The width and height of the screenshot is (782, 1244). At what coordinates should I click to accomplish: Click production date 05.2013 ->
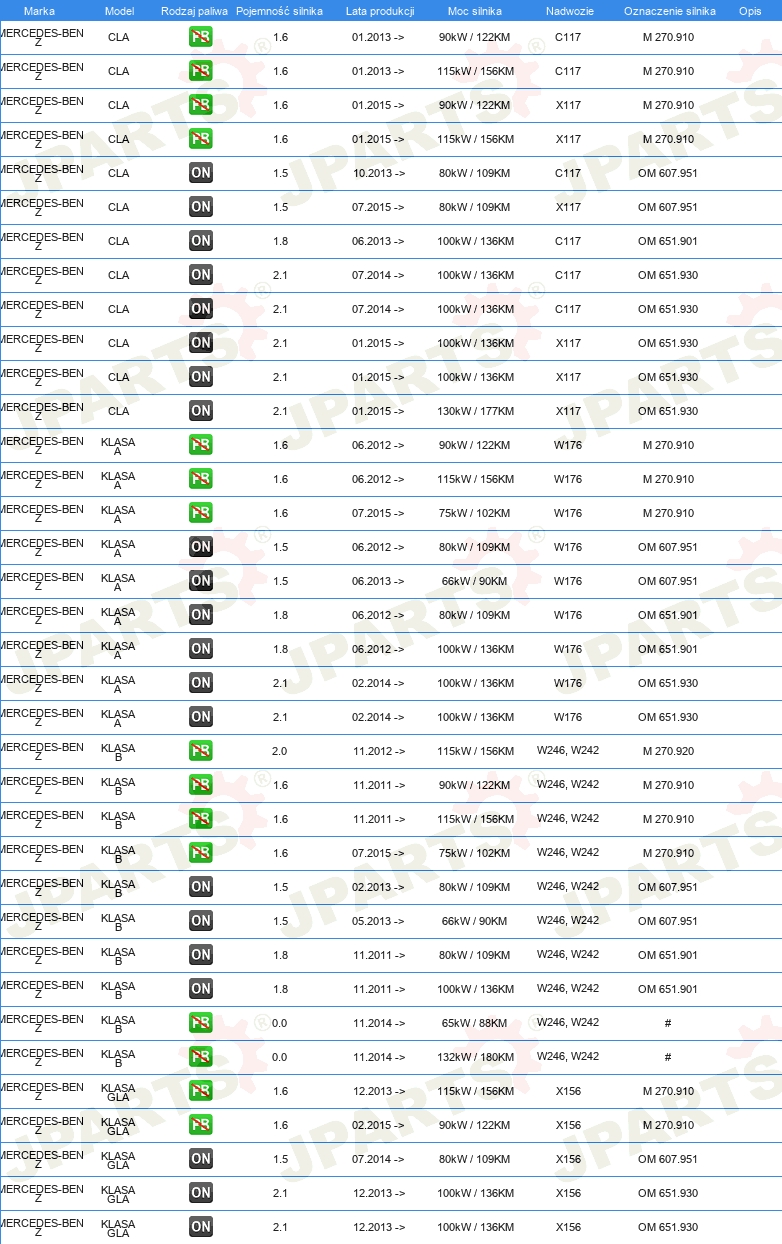tap(379, 921)
